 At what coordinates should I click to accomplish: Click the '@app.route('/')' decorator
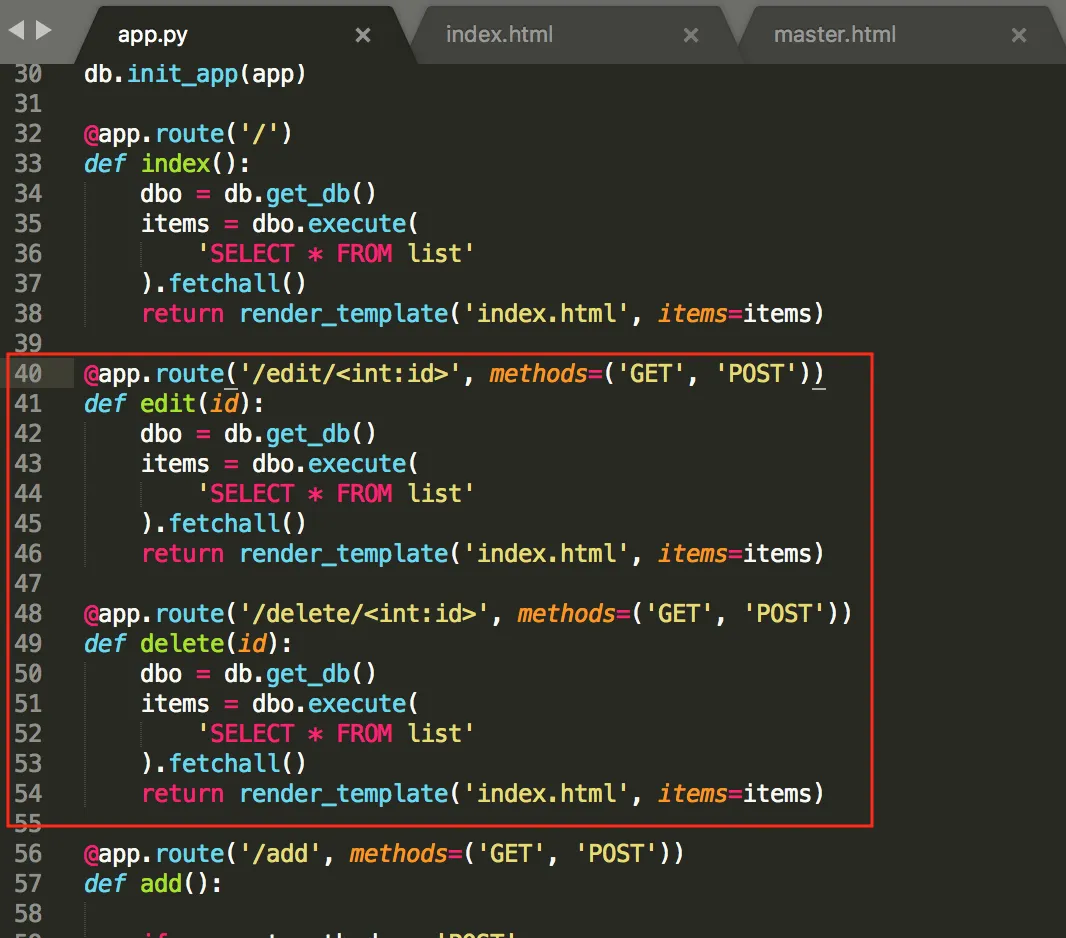pyautogui.click(x=188, y=134)
